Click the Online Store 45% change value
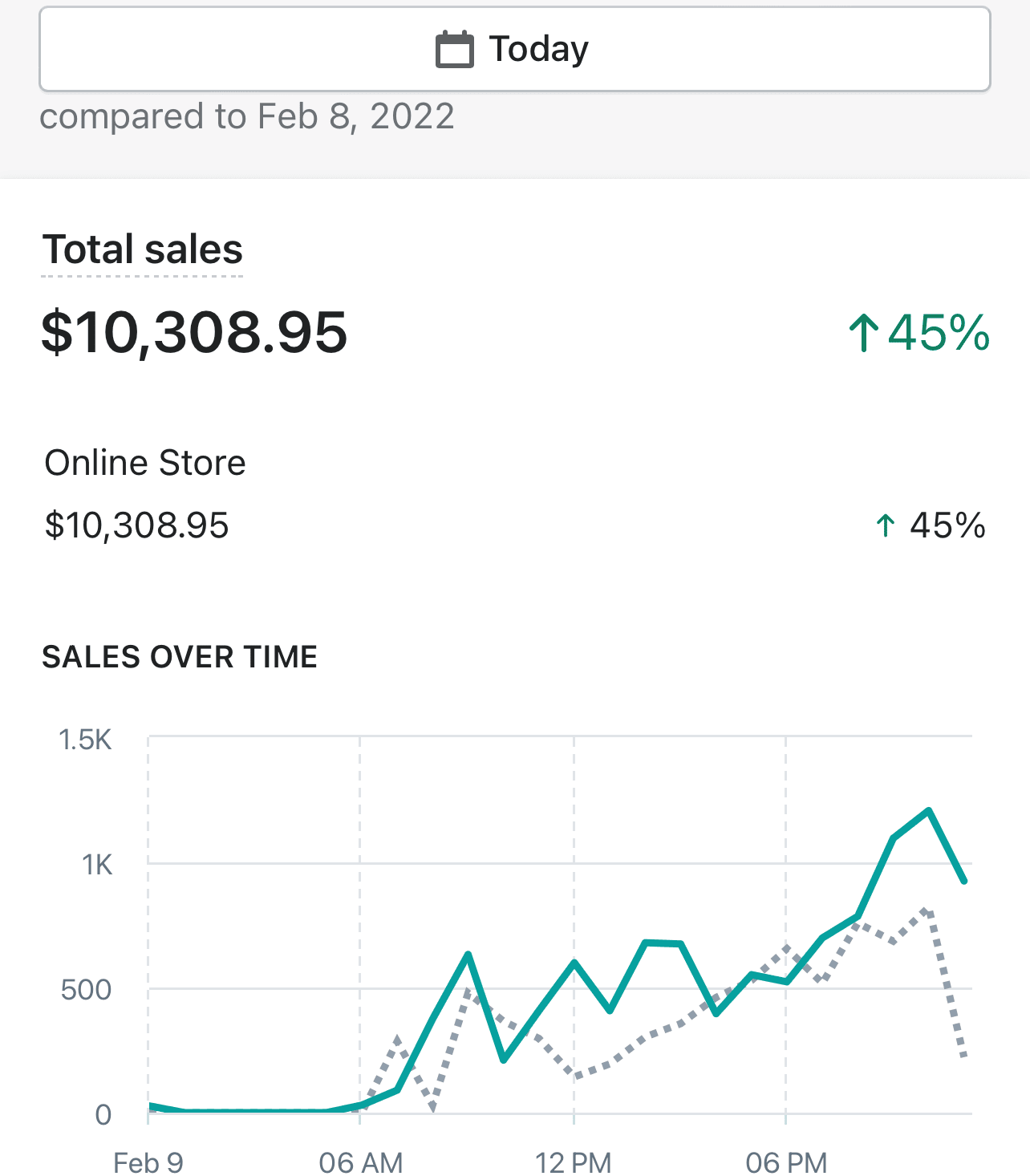 947,525
